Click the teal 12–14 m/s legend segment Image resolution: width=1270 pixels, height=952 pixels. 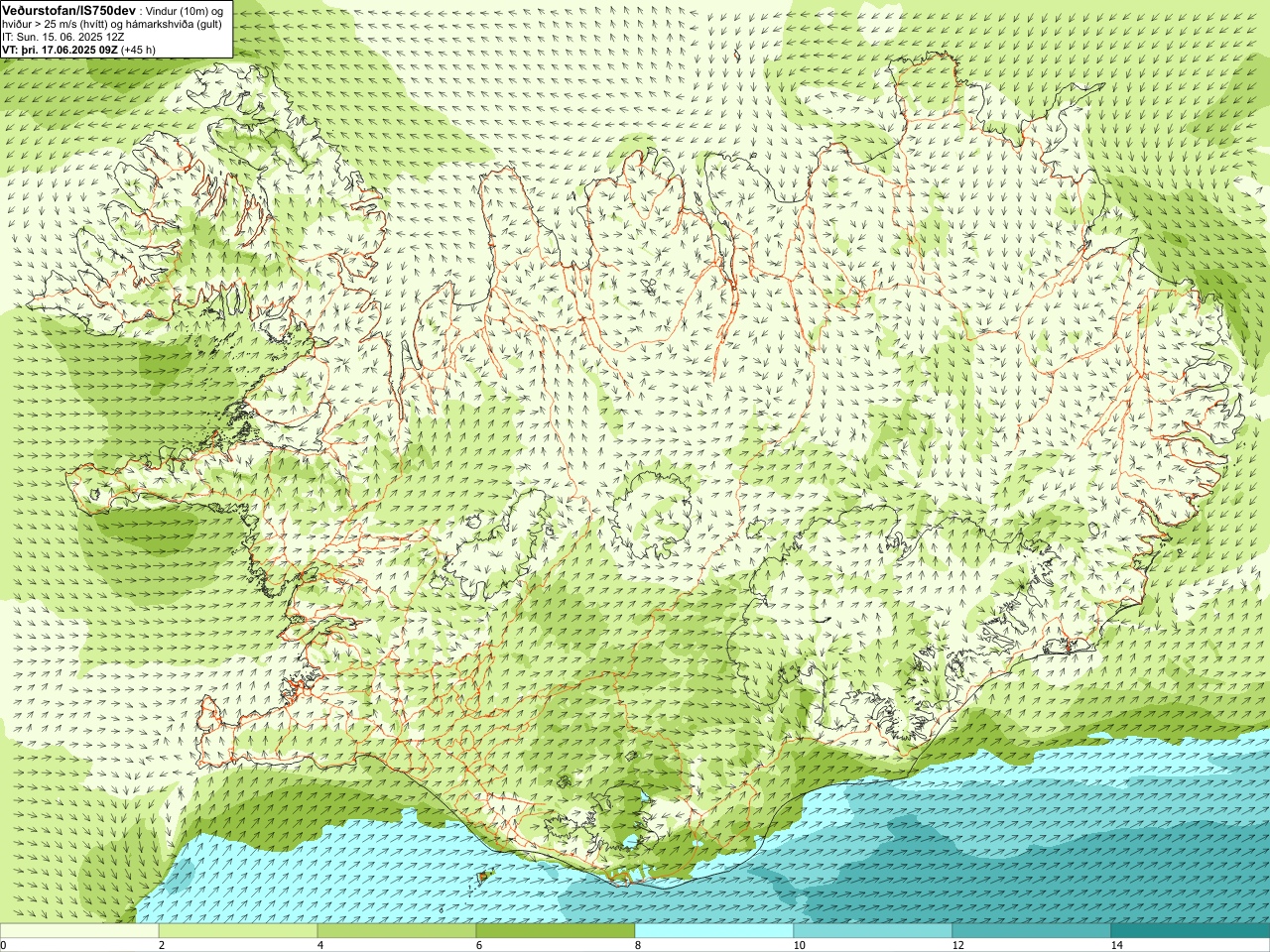point(1032,931)
